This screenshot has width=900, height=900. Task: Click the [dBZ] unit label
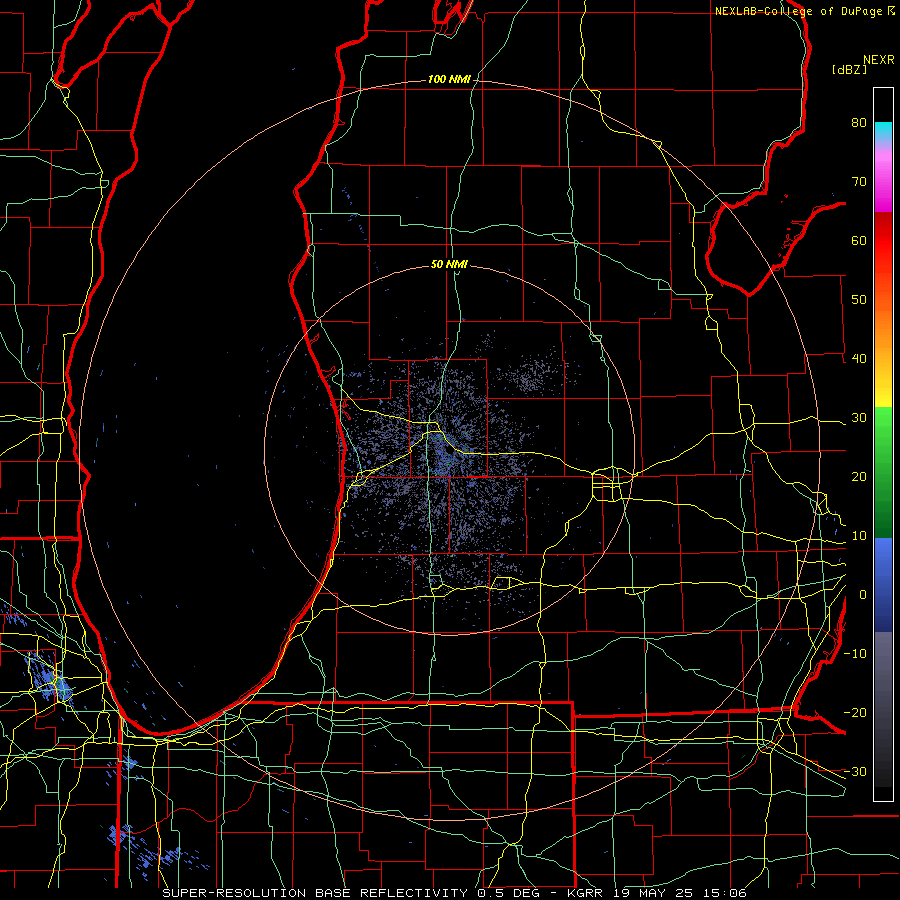849,70
